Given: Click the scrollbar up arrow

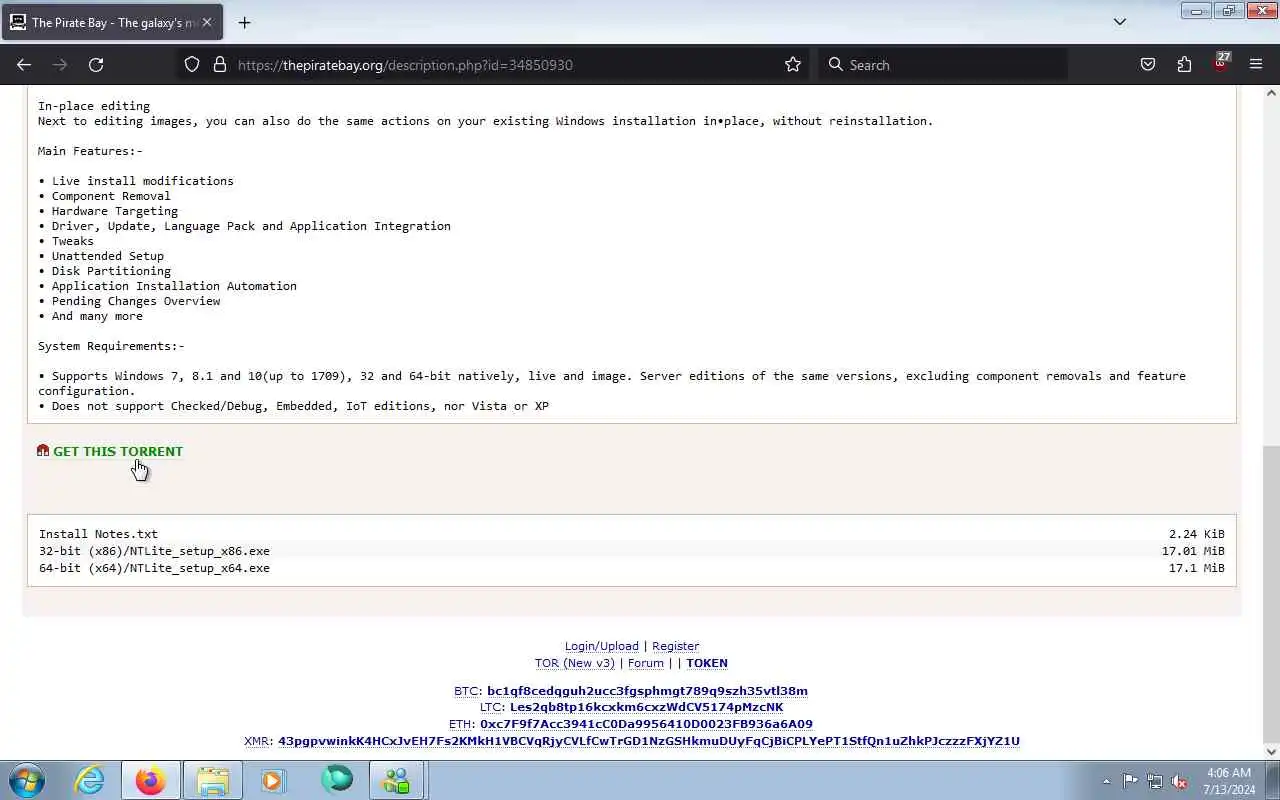Looking at the screenshot, I should 1271,93.
